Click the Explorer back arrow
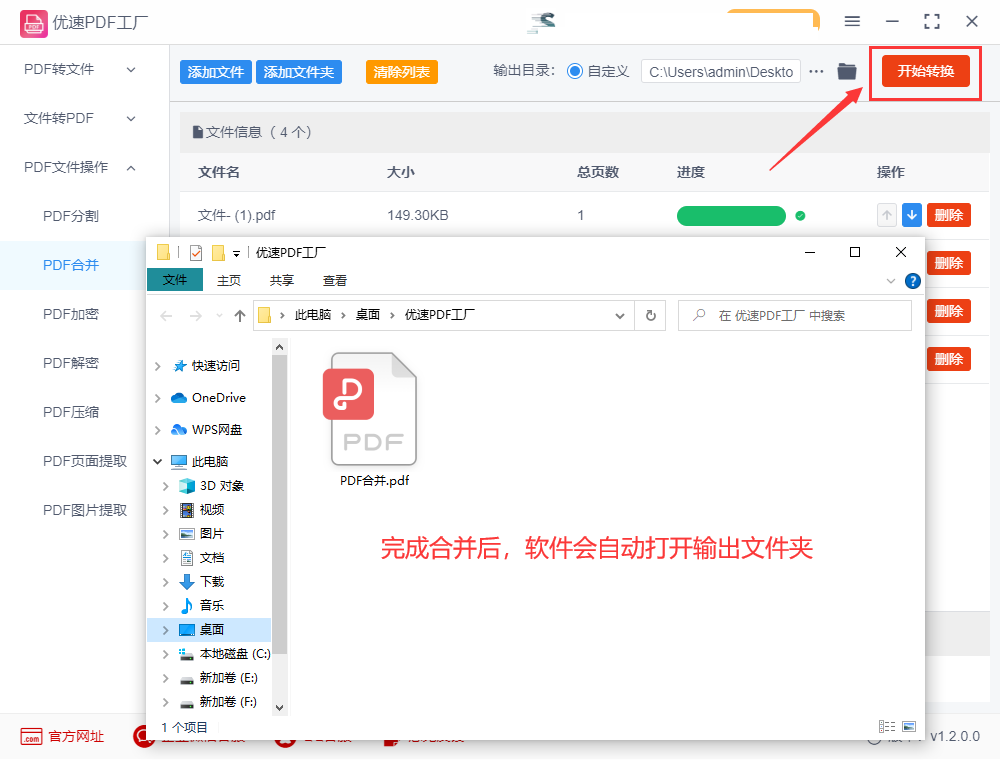 166,316
